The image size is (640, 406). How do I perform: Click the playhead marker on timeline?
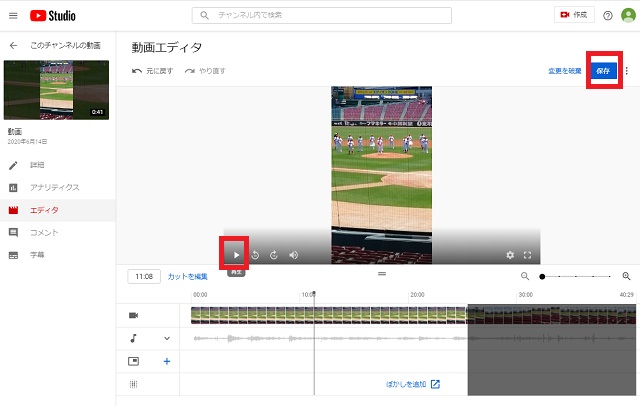click(314, 293)
